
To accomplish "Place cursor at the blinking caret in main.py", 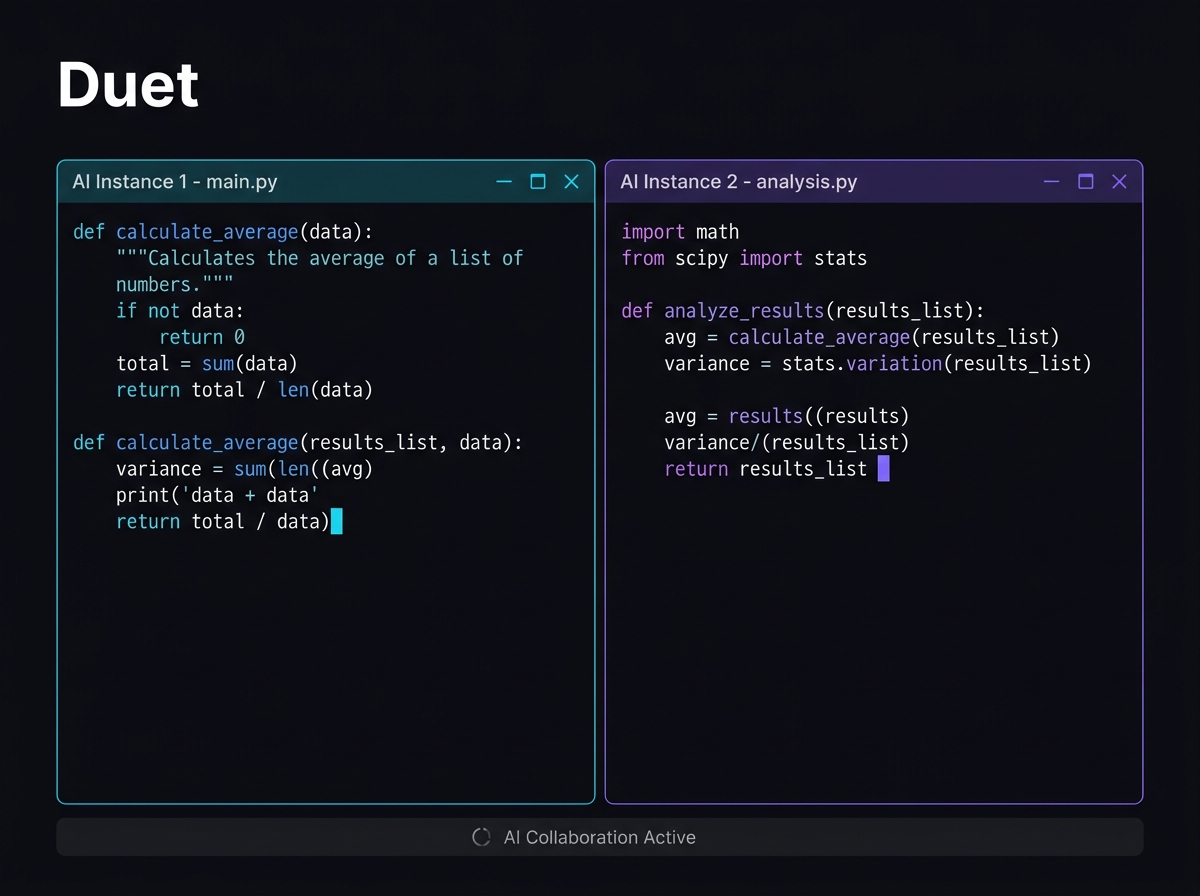I will pyautogui.click(x=338, y=521).
